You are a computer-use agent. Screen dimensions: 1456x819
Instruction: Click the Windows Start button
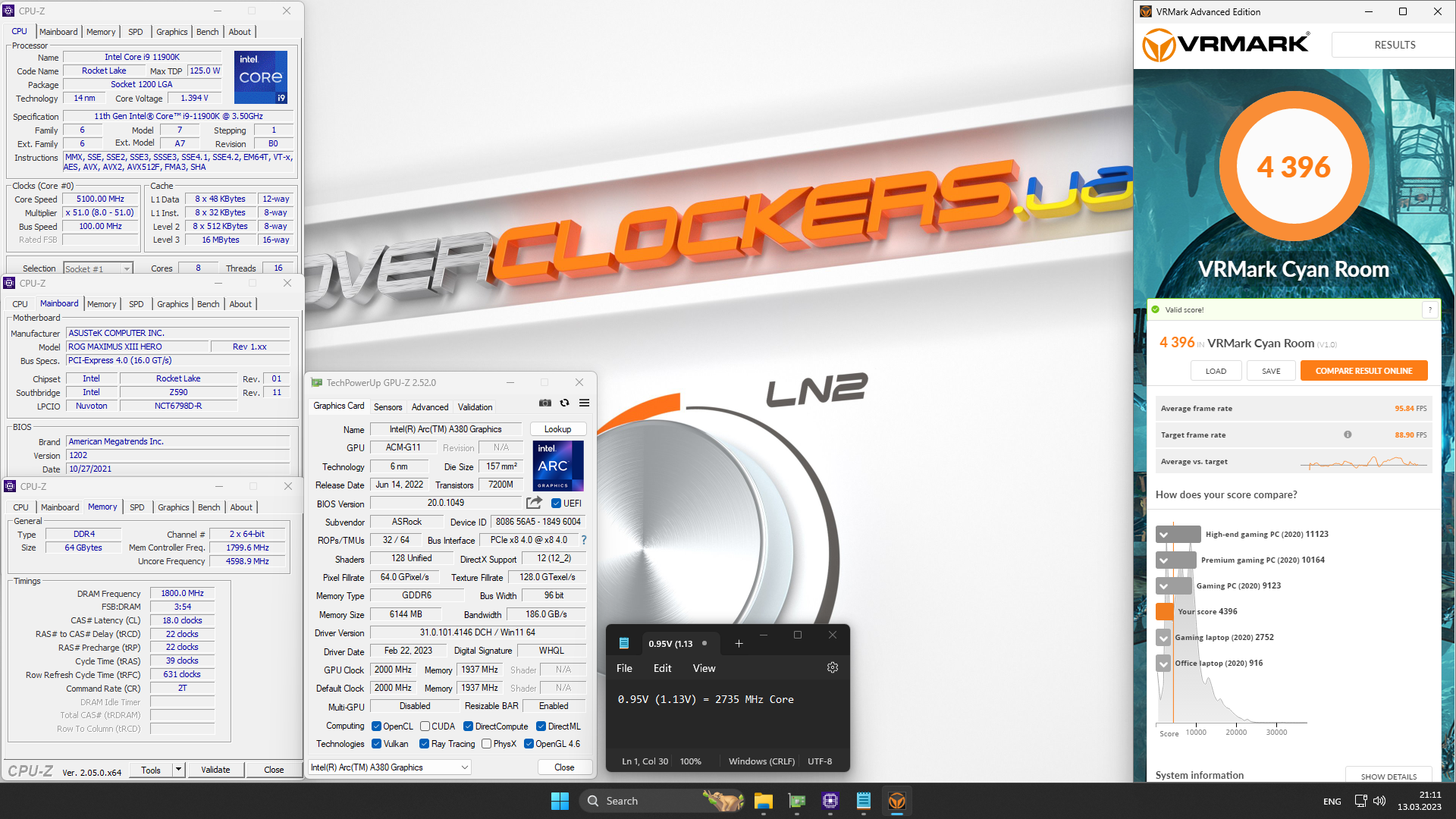(560, 801)
